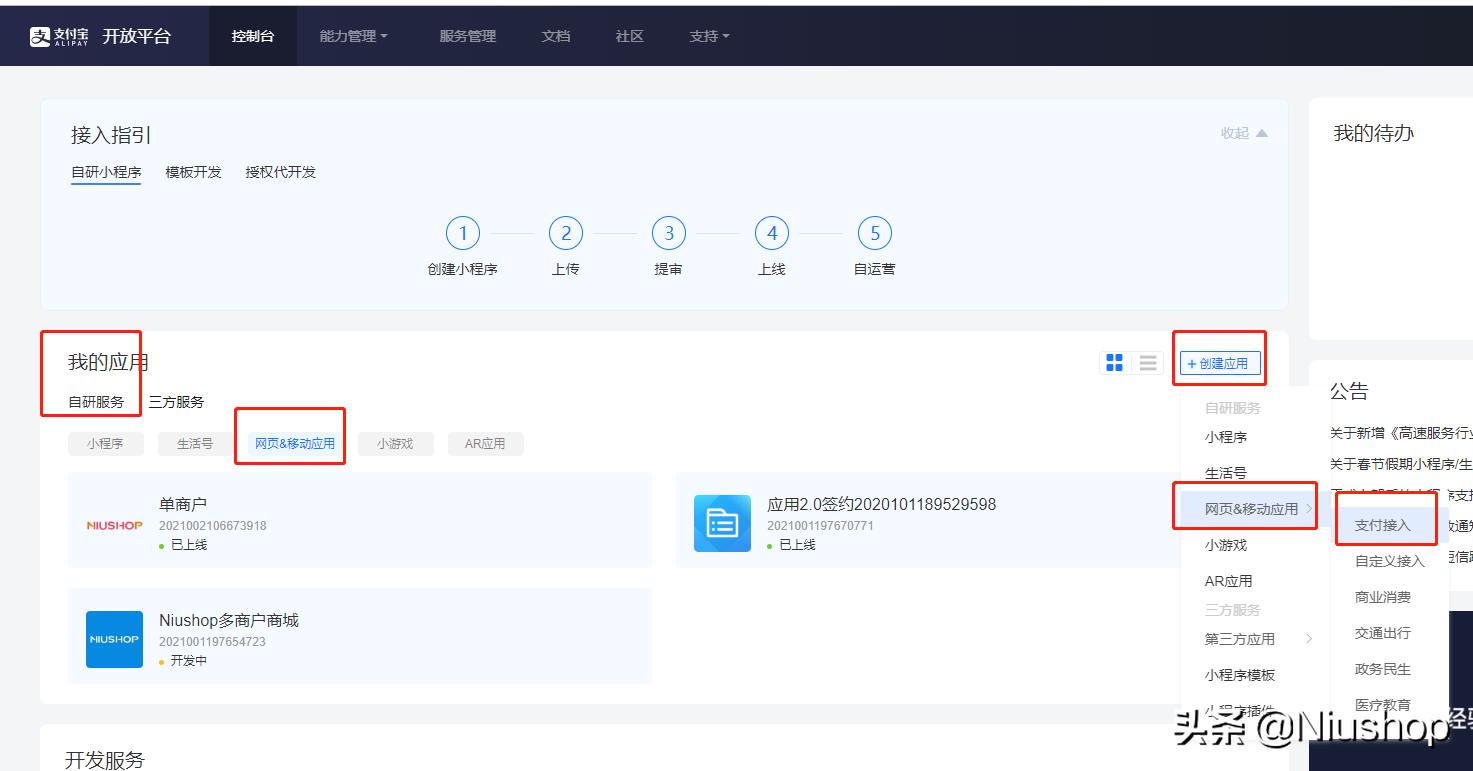Expand the 第三方应用 submenu
Image resolution: width=1473 pixels, height=771 pixels.
[1240, 638]
